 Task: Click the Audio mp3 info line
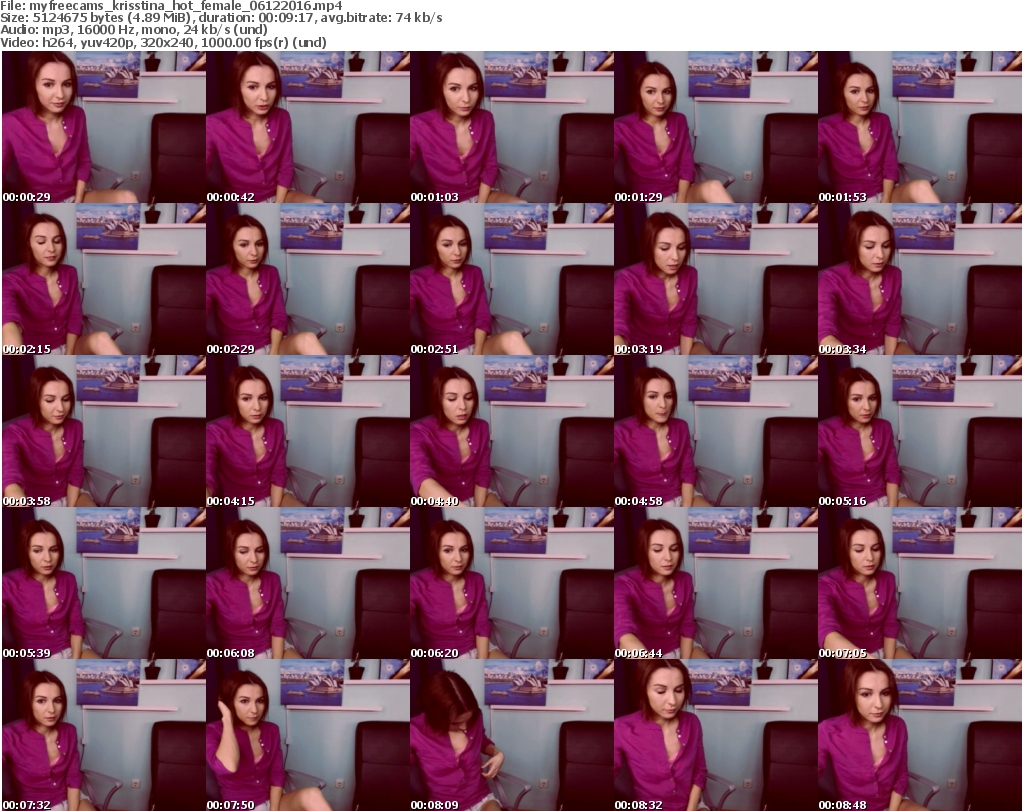tap(134, 30)
